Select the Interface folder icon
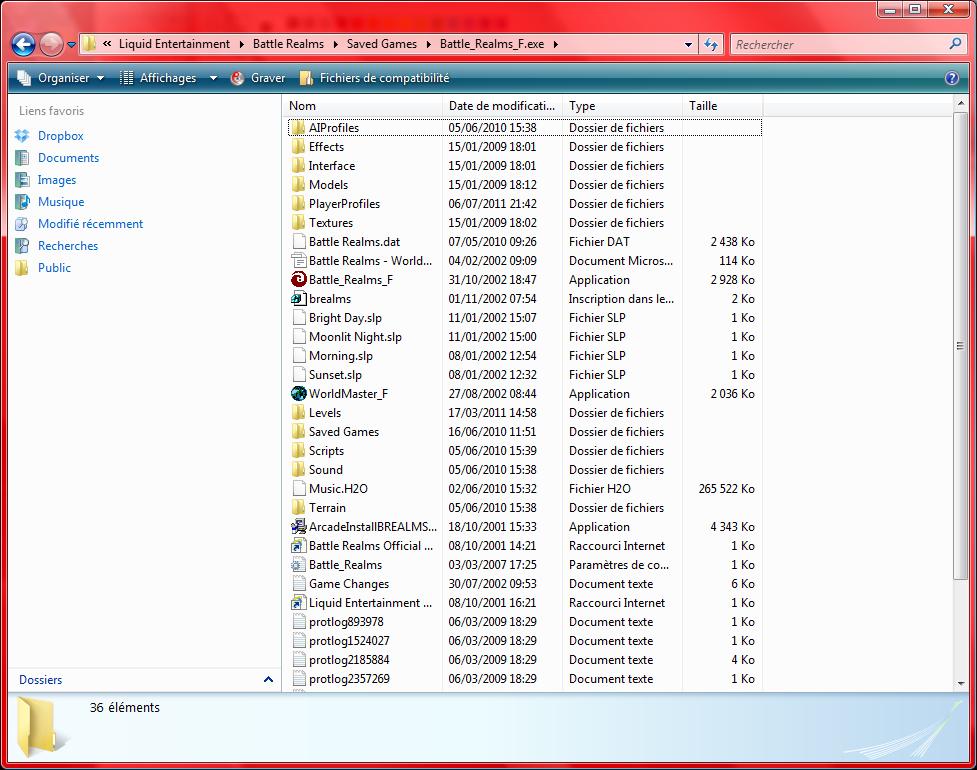The image size is (977, 770). pyautogui.click(x=298, y=166)
